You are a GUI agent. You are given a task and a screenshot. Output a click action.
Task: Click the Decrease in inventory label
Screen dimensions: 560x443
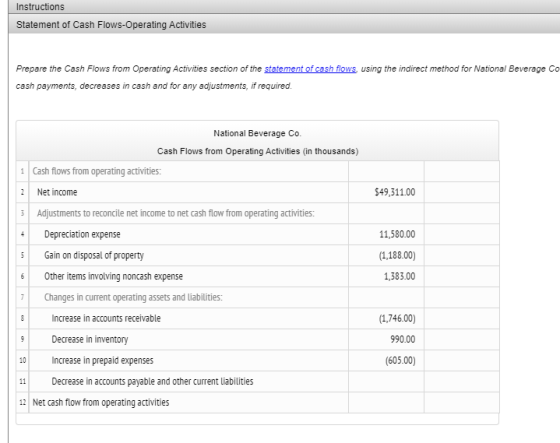pyautogui.click(x=90, y=339)
